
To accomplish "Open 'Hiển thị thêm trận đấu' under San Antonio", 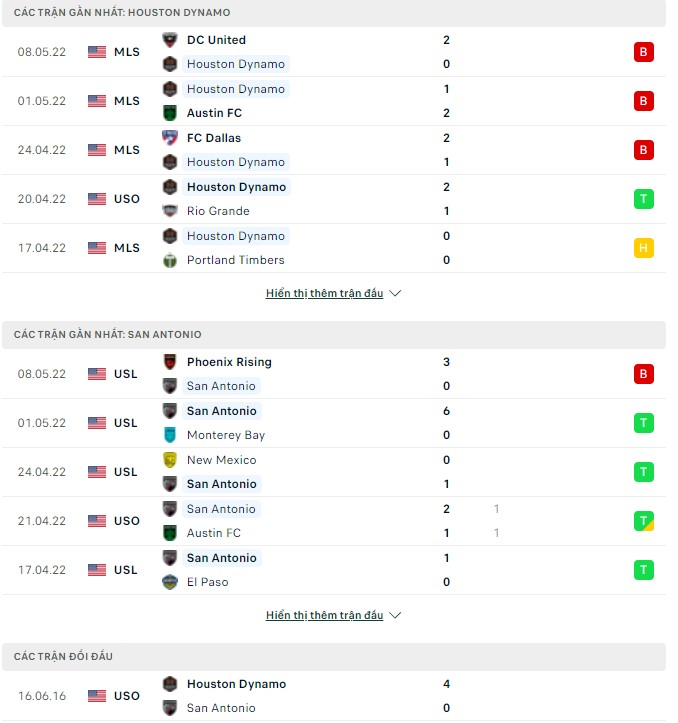I will point(324,615).
